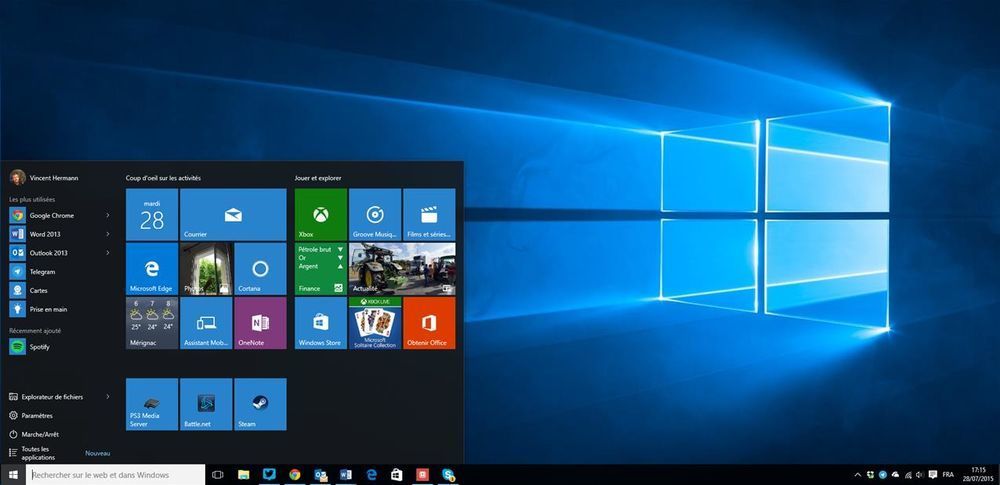Open Battle.net tile
This screenshot has width=1000, height=485.
point(206,403)
